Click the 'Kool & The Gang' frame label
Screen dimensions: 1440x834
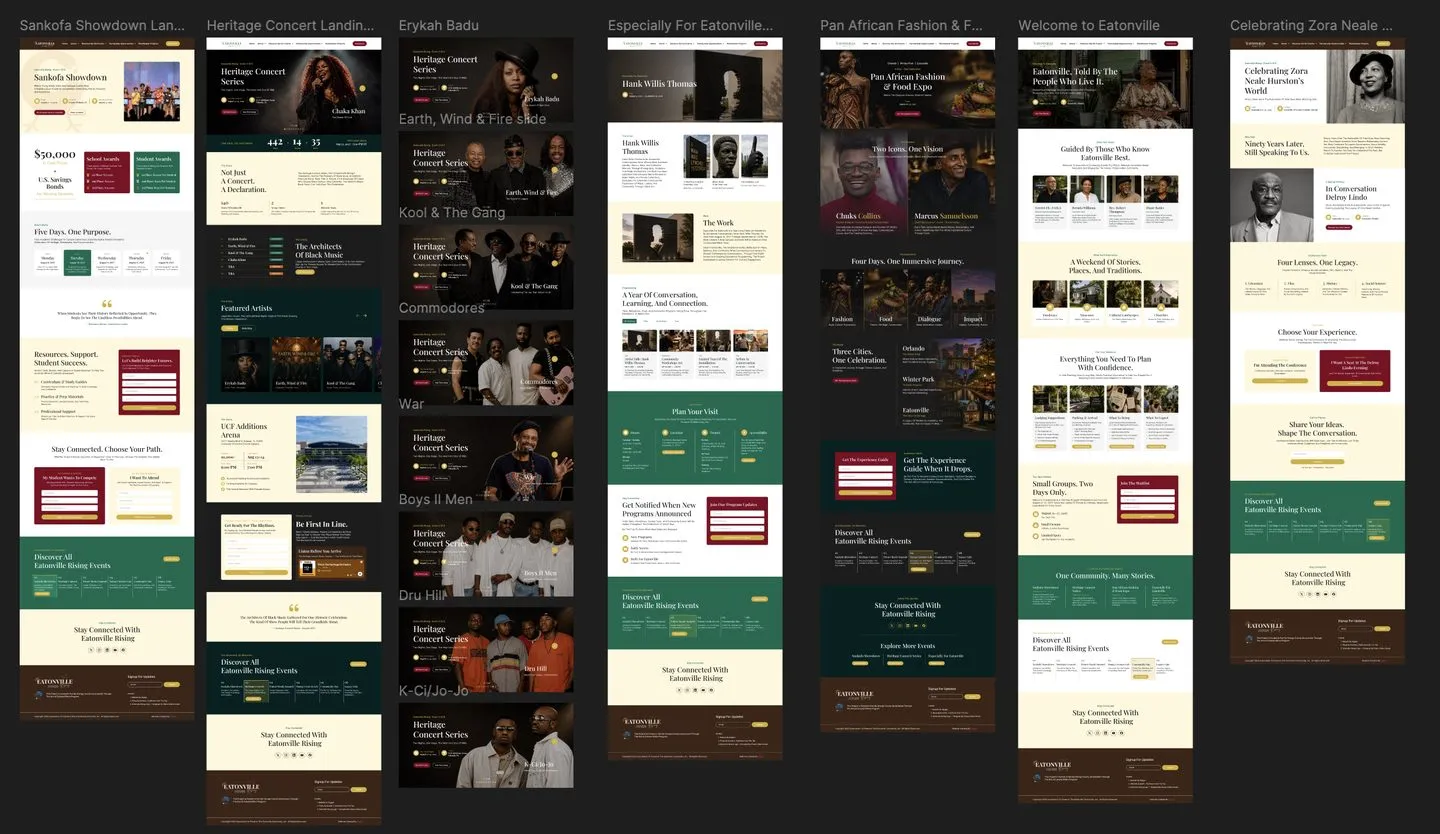[452, 213]
